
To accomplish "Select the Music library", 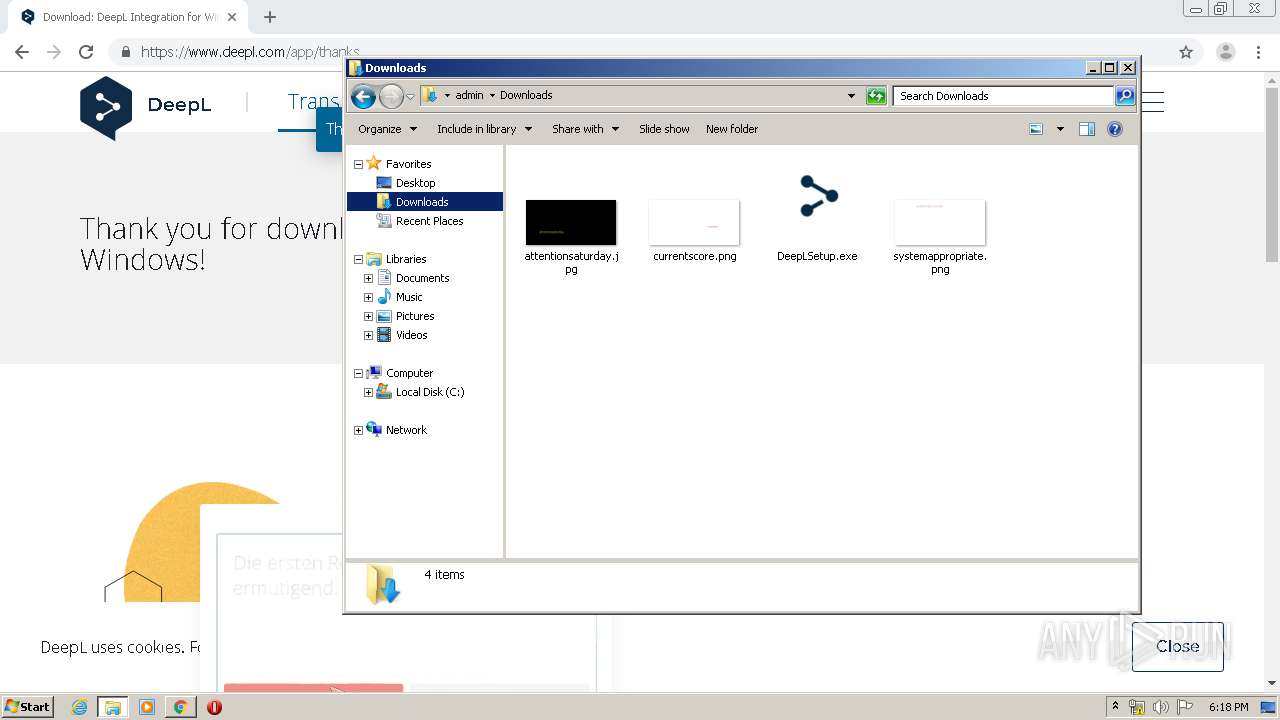I will (x=409, y=297).
